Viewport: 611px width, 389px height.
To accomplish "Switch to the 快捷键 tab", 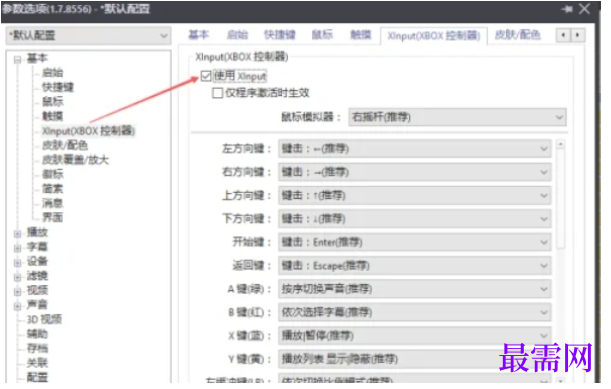I will point(280,35).
